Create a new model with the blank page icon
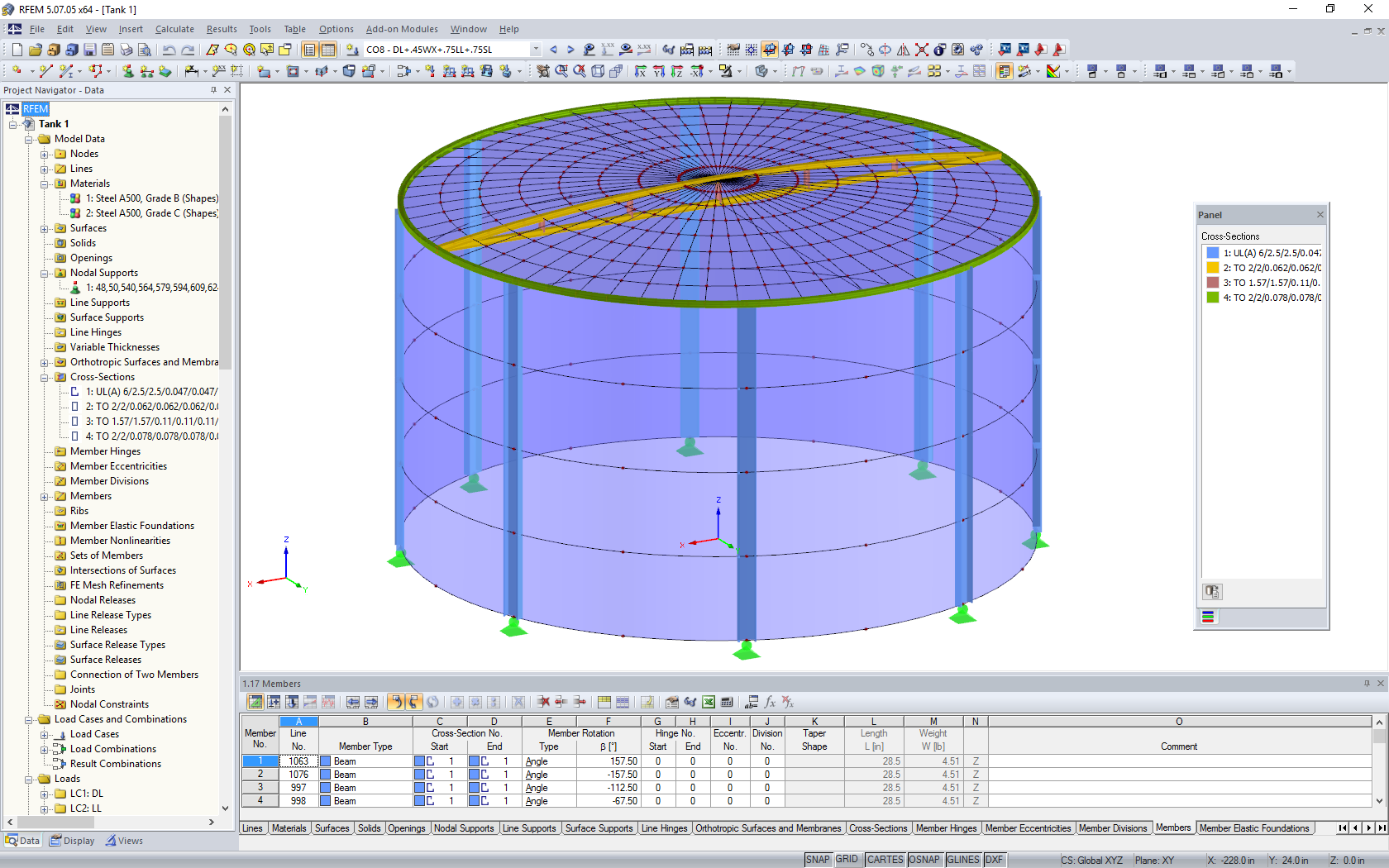Screen dimensions: 1389x868 (x=15, y=49)
